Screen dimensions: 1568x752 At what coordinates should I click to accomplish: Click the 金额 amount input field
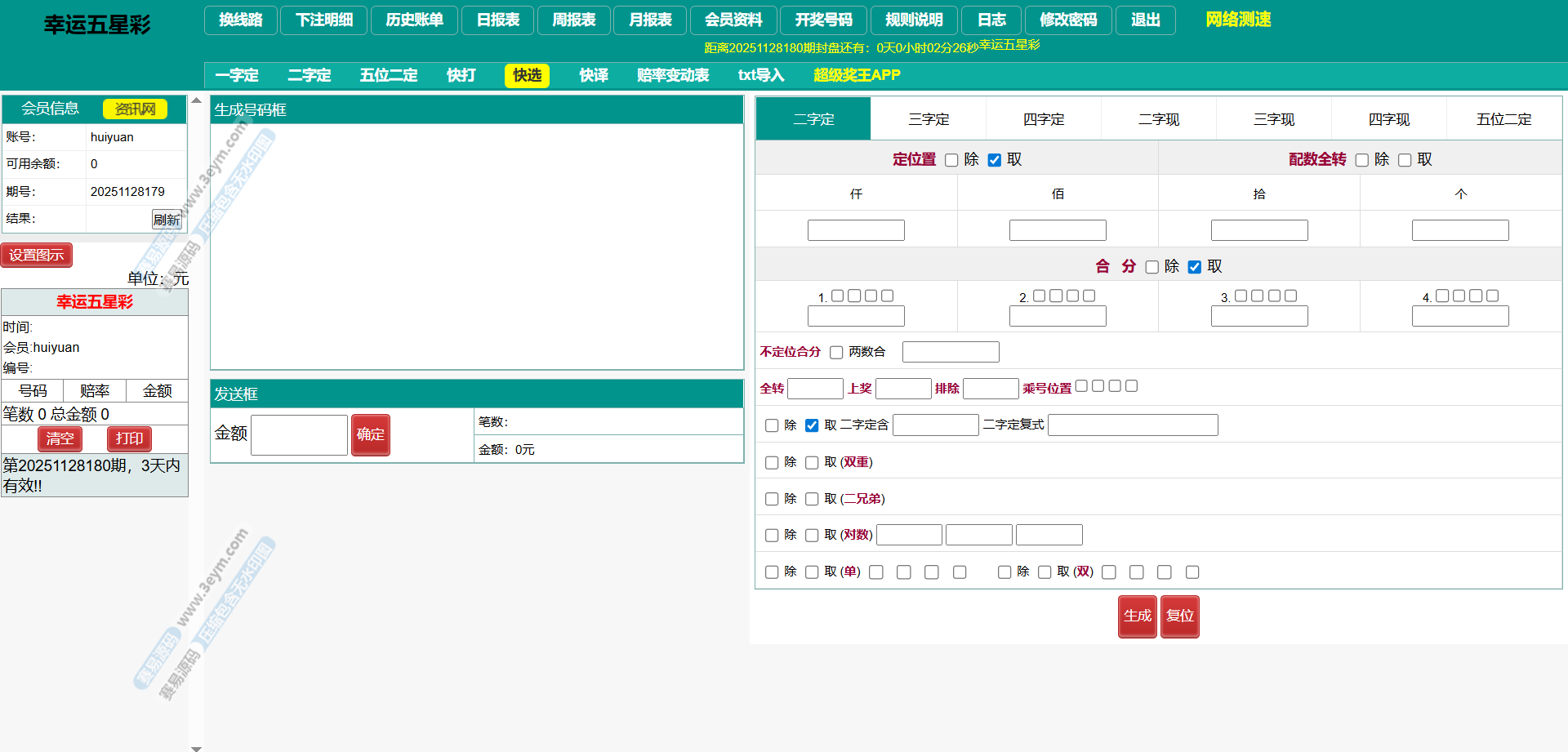point(299,434)
